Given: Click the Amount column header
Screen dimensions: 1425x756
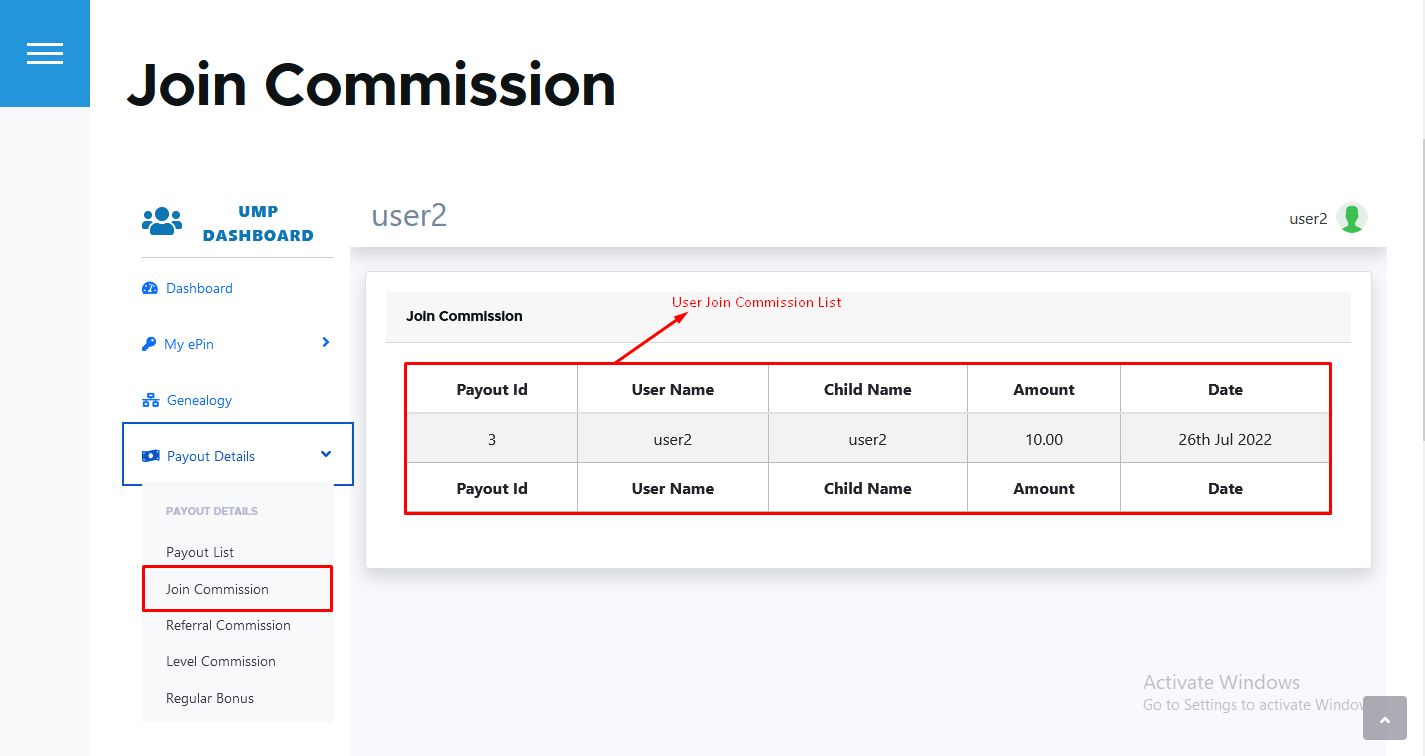Looking at the screenshot, I should tap(1044, 390).
